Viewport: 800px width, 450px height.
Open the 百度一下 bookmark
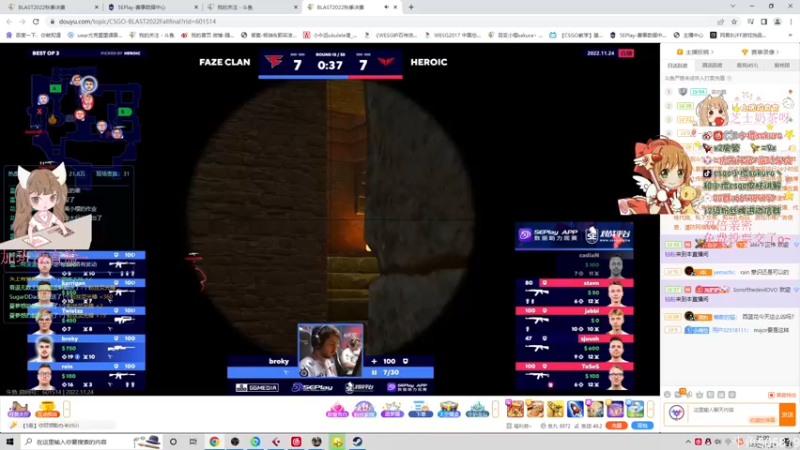pos(34,35)
